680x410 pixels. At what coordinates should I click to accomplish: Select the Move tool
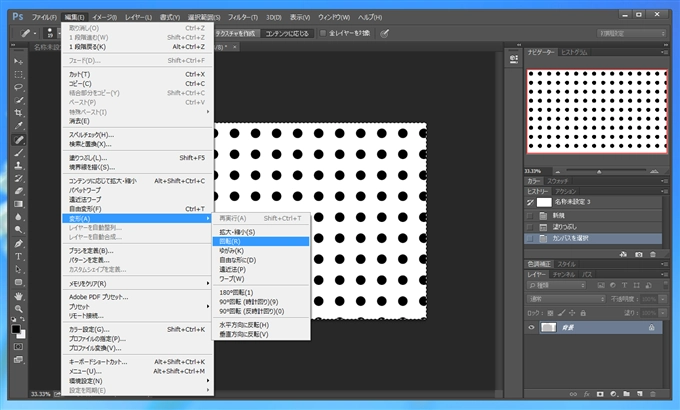18,62
